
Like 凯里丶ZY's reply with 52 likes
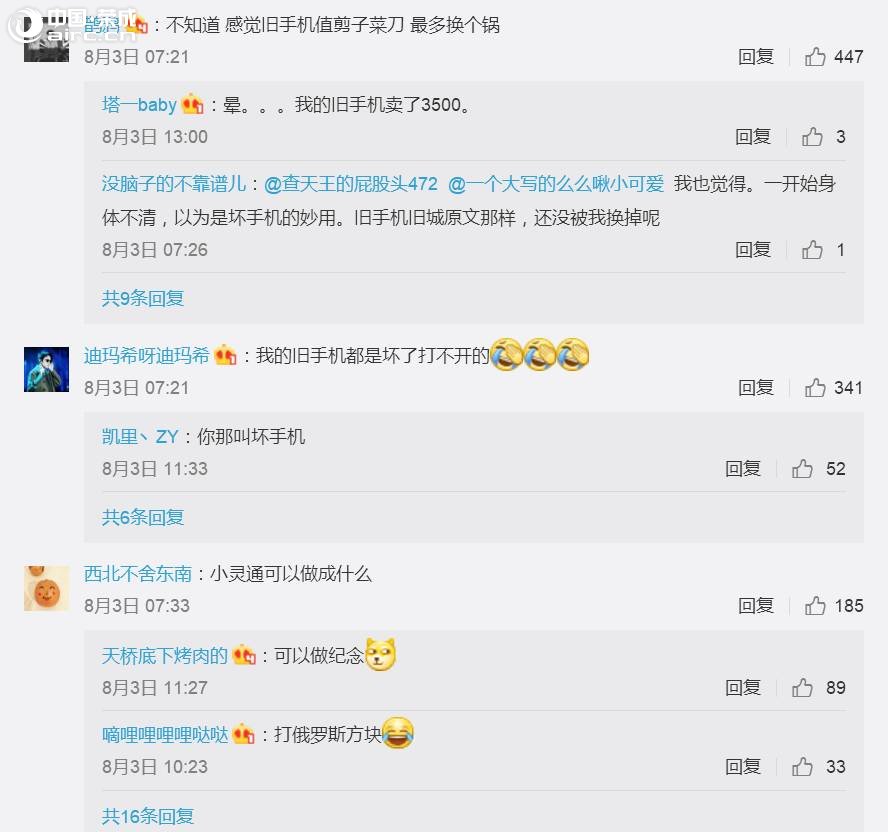802,469
